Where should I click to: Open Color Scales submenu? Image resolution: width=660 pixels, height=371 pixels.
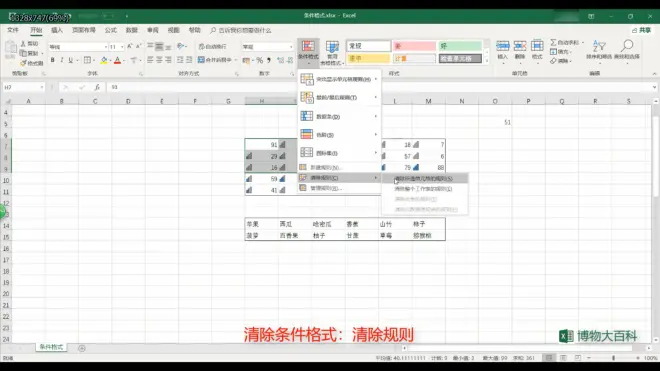(x=339, y=135)
